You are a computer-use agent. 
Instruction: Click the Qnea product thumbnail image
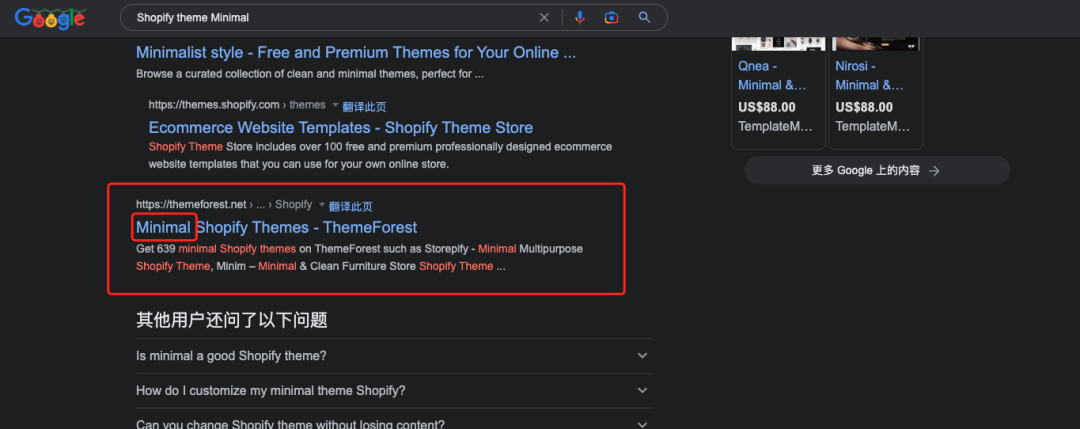pos(778,44)
